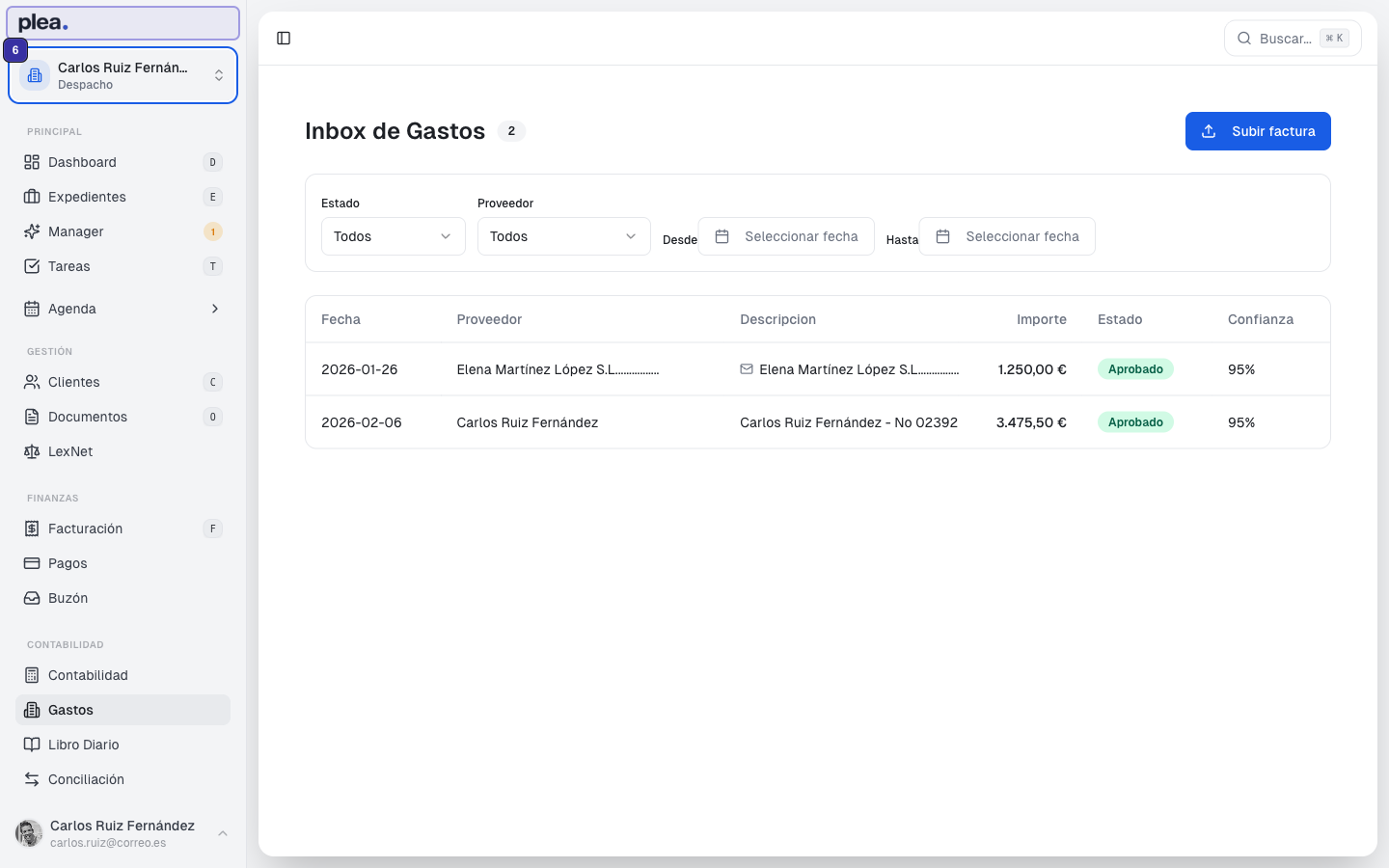Click the Pagos credit card icon

pos(32,563)
